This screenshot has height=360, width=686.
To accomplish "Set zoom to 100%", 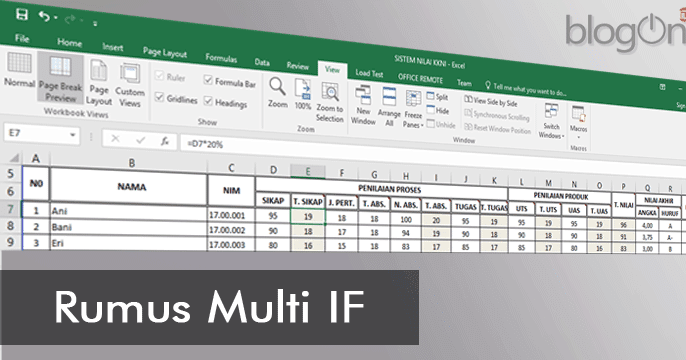I will click(x=303, y=94).
